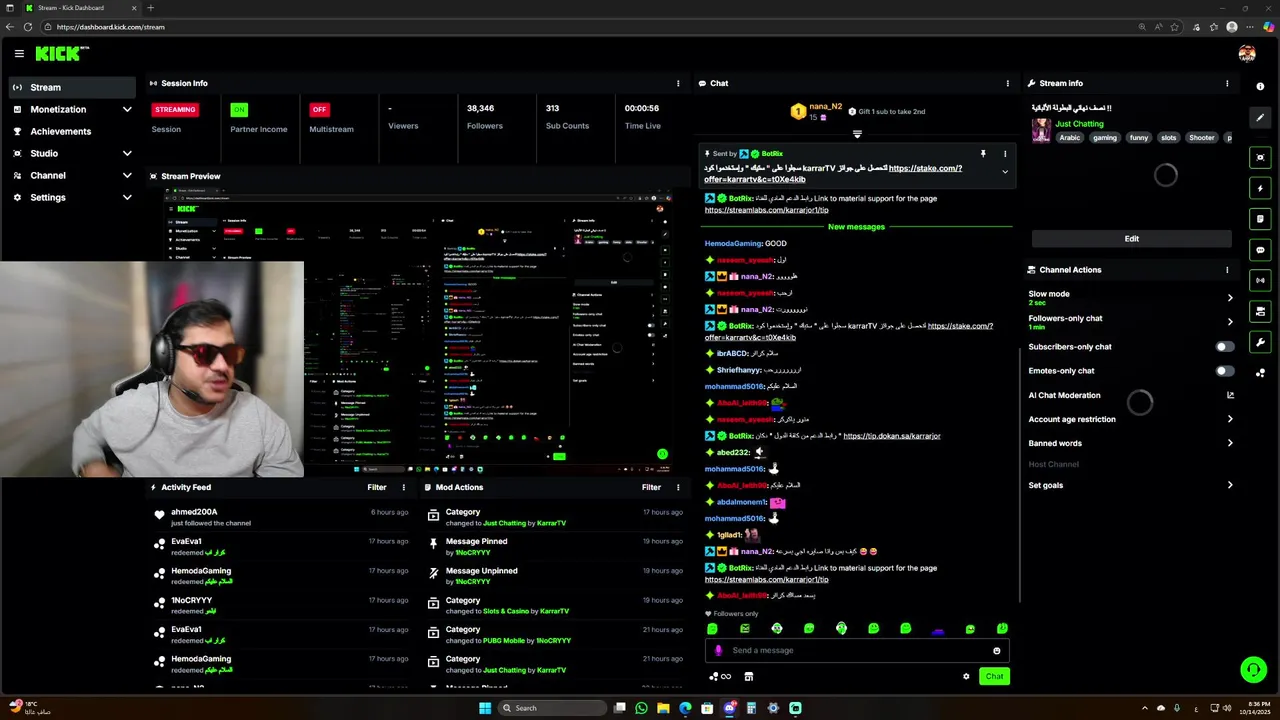Open the pinned message three-dot options
The height and width of the screenshot is (720, 1280).
click(x=1005, y=154)
